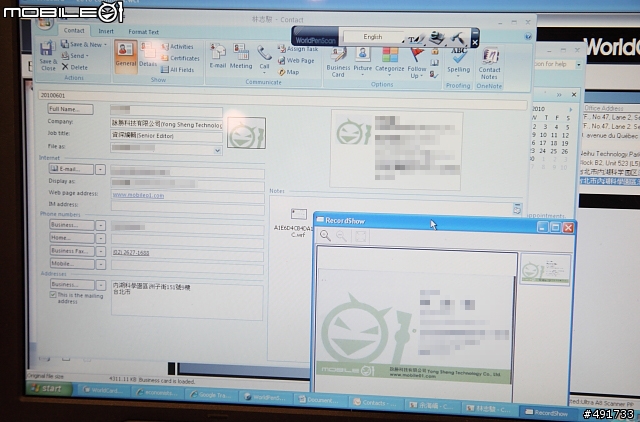The width and height of the screenshot is (640, 422).
Task: Switch to Google Translate taskbar item
Action: click(x=211, y=395)
